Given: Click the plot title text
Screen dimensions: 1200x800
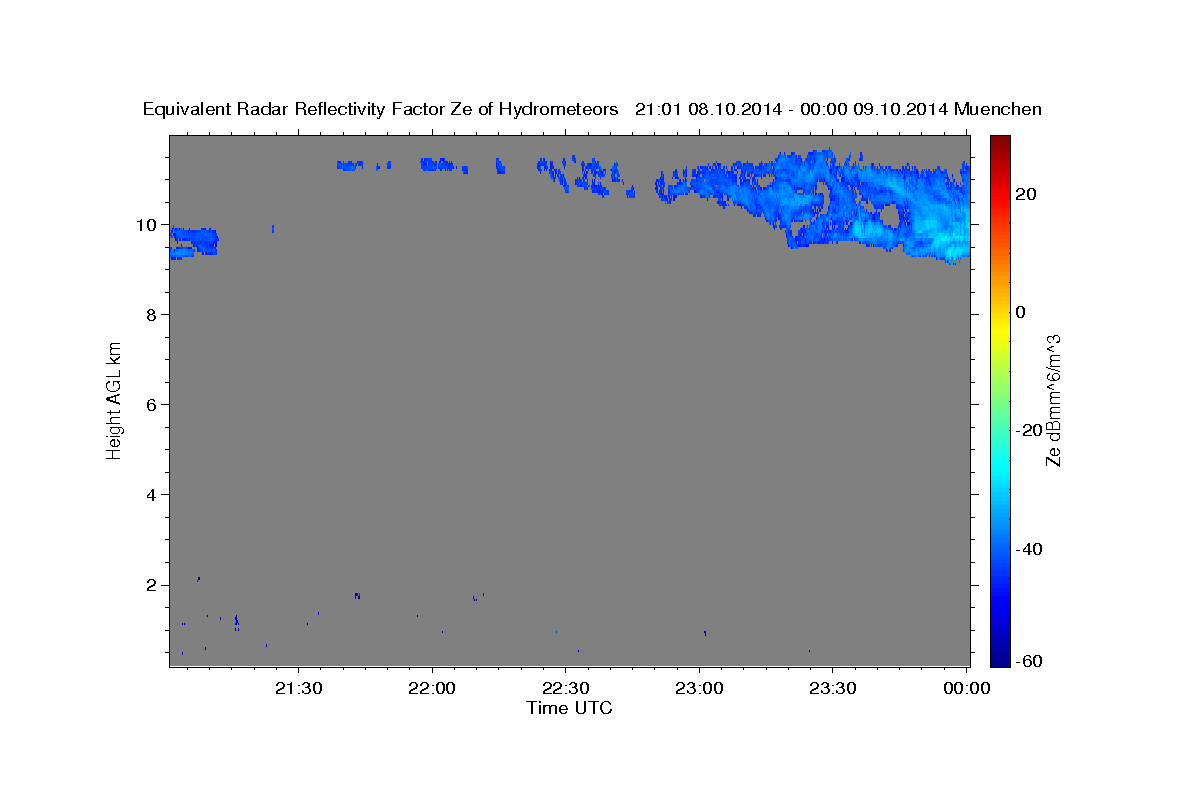Looking at the screenshot, I should pos(593,109).
